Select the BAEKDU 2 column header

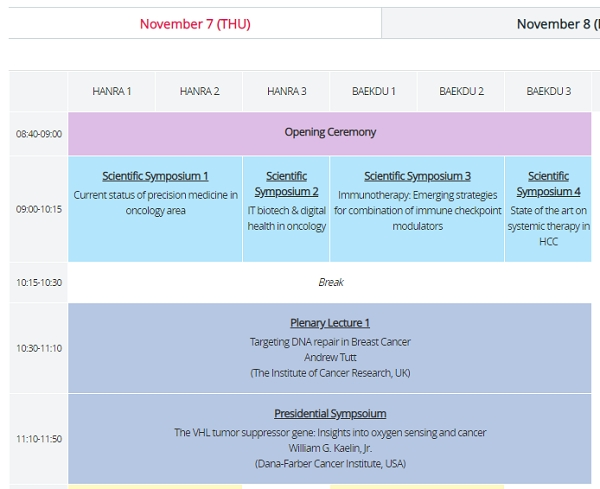461,92
